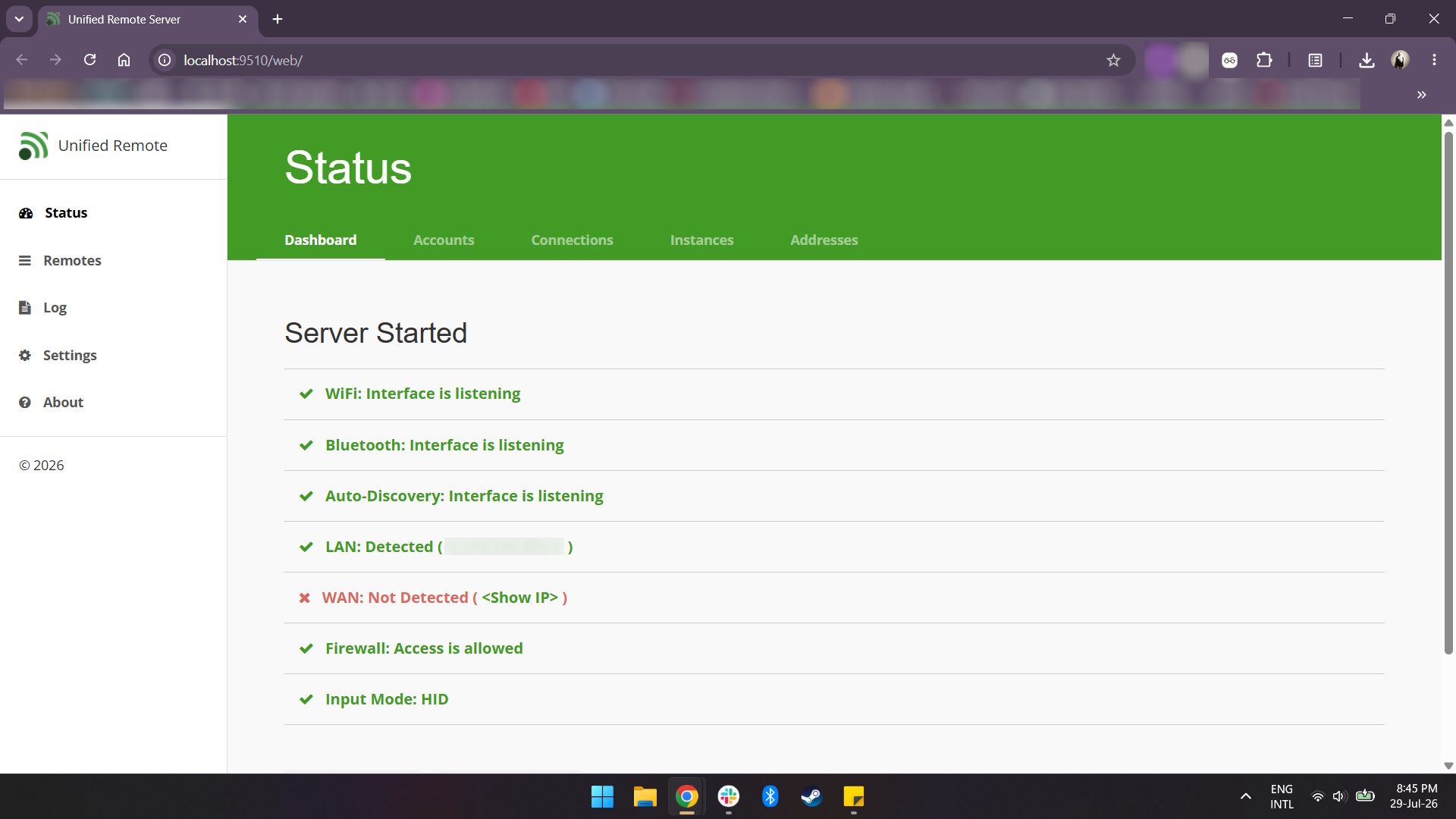
Task: Expand the tab search dropdown
Action: (x=19, y=19)
